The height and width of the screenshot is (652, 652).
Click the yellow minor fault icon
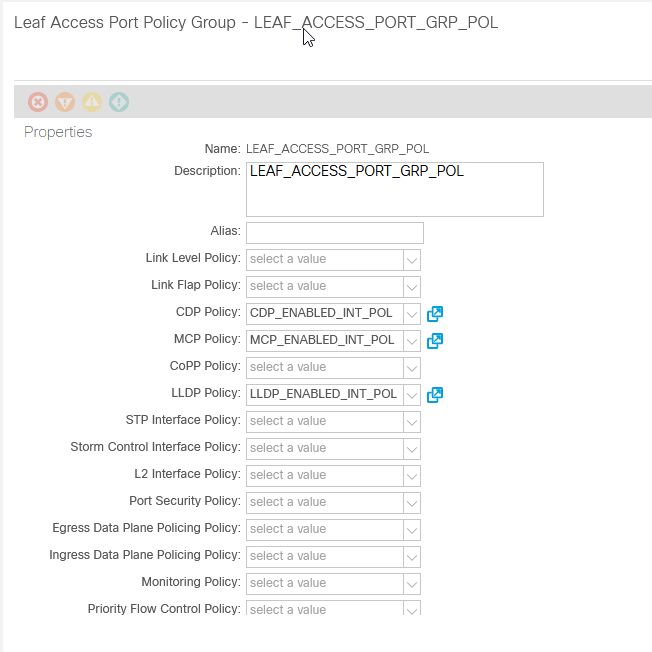tap(92, 102)
